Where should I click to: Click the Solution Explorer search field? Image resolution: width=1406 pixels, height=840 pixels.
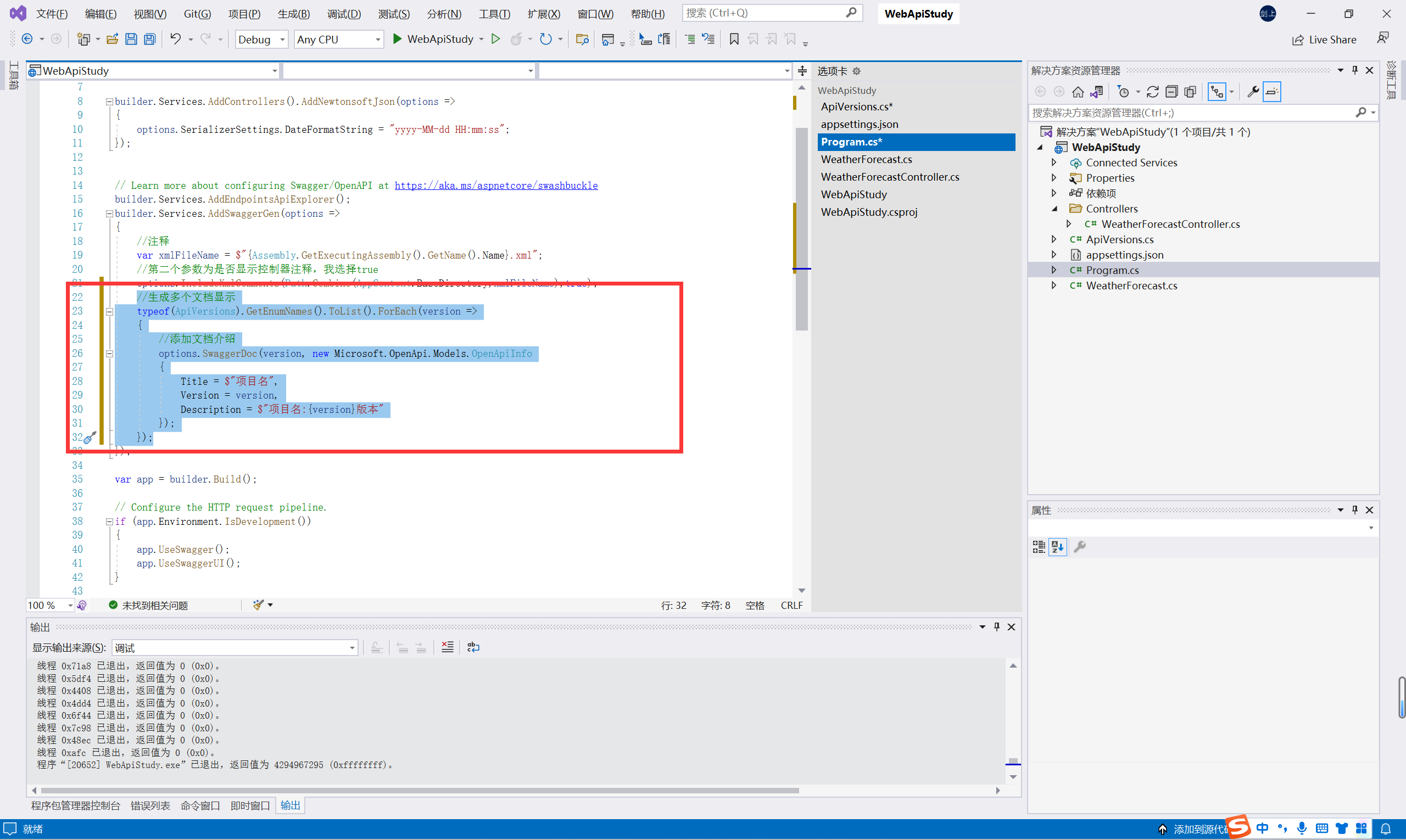(x=1189, y=113)
